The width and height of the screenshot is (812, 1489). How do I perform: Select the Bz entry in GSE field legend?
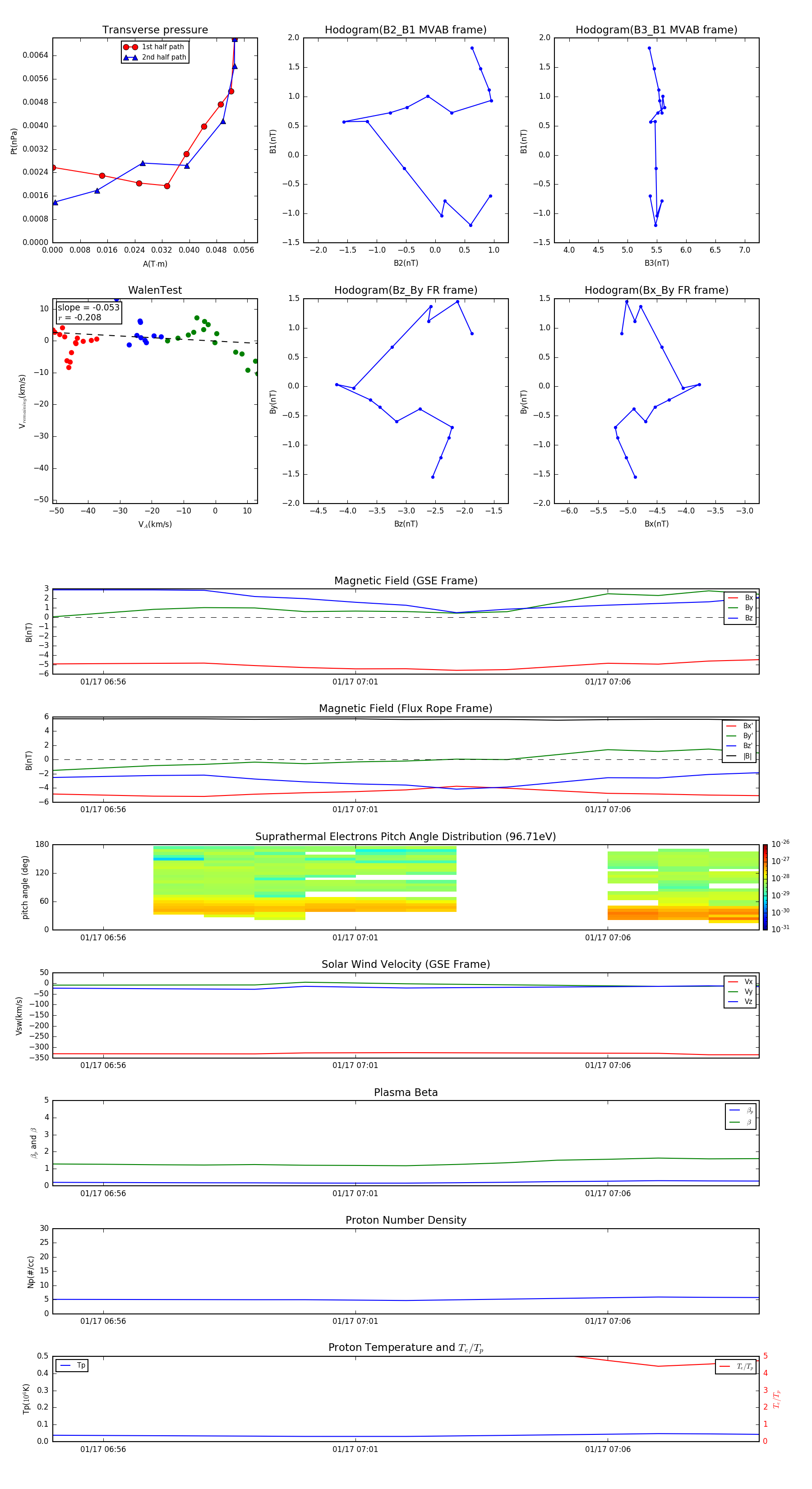(740, 618)
